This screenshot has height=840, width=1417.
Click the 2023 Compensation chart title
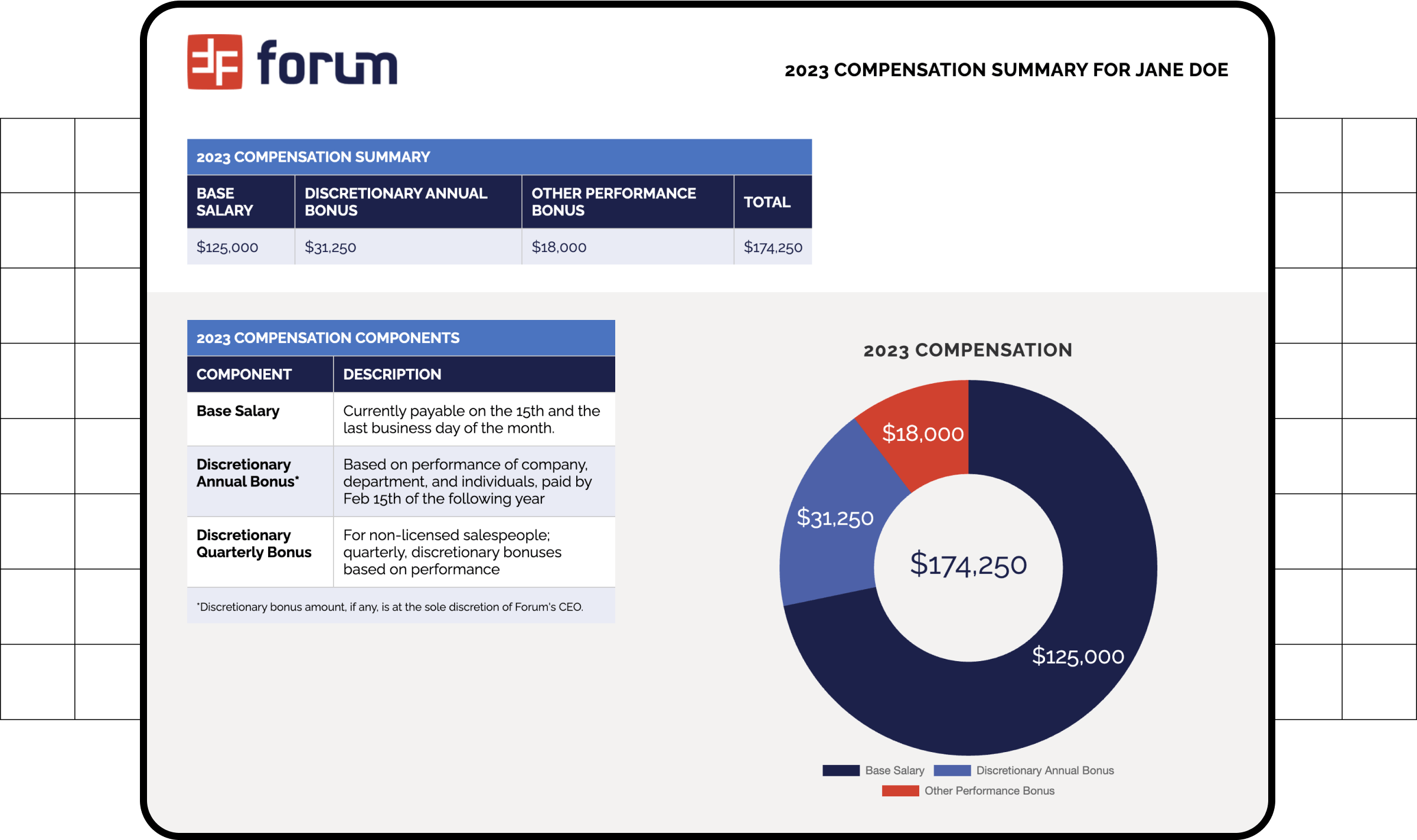pyautogui.click(x=968, y=350)
